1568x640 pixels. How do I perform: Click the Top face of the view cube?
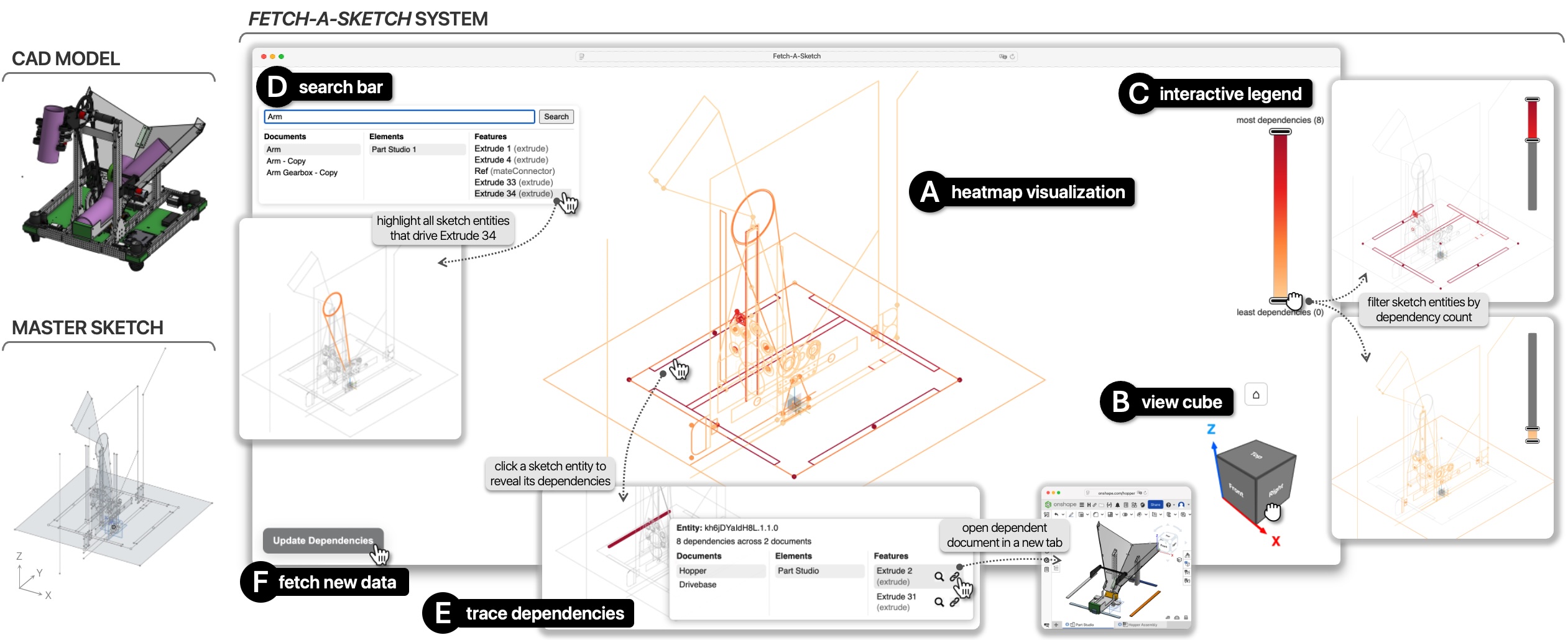1256,457
